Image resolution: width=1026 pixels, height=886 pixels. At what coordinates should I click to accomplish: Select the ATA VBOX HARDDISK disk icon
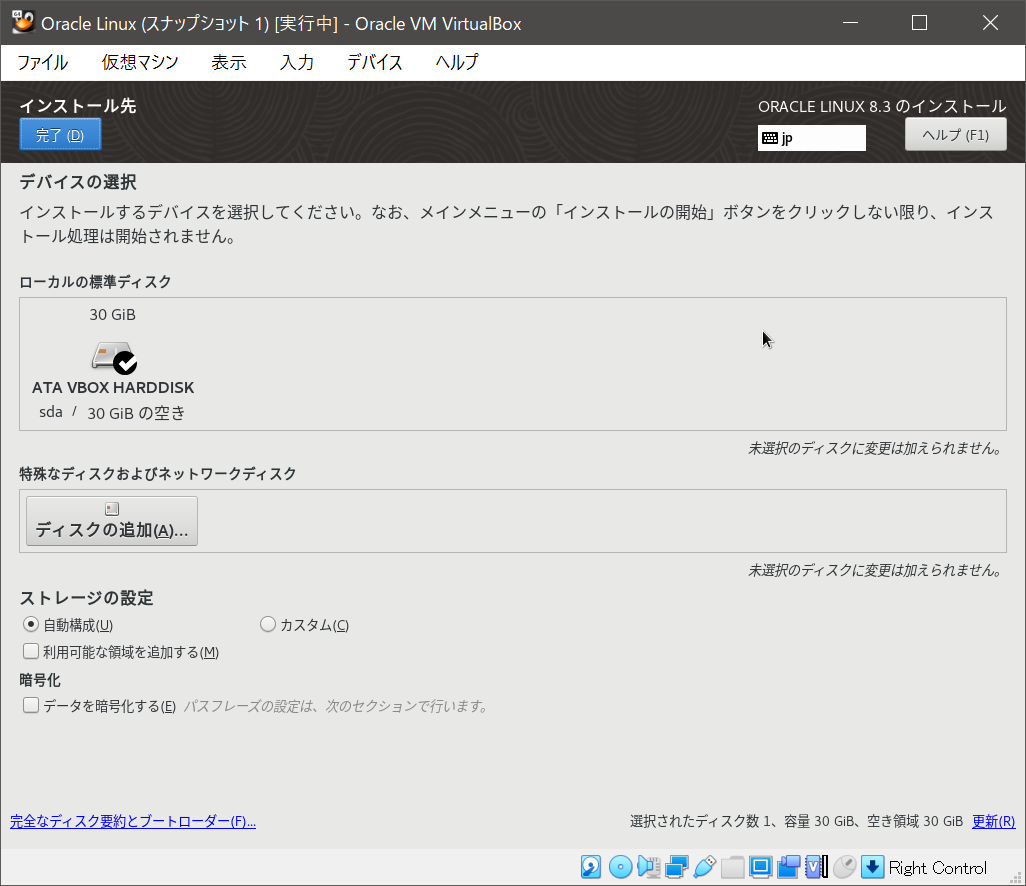[114, 357]
